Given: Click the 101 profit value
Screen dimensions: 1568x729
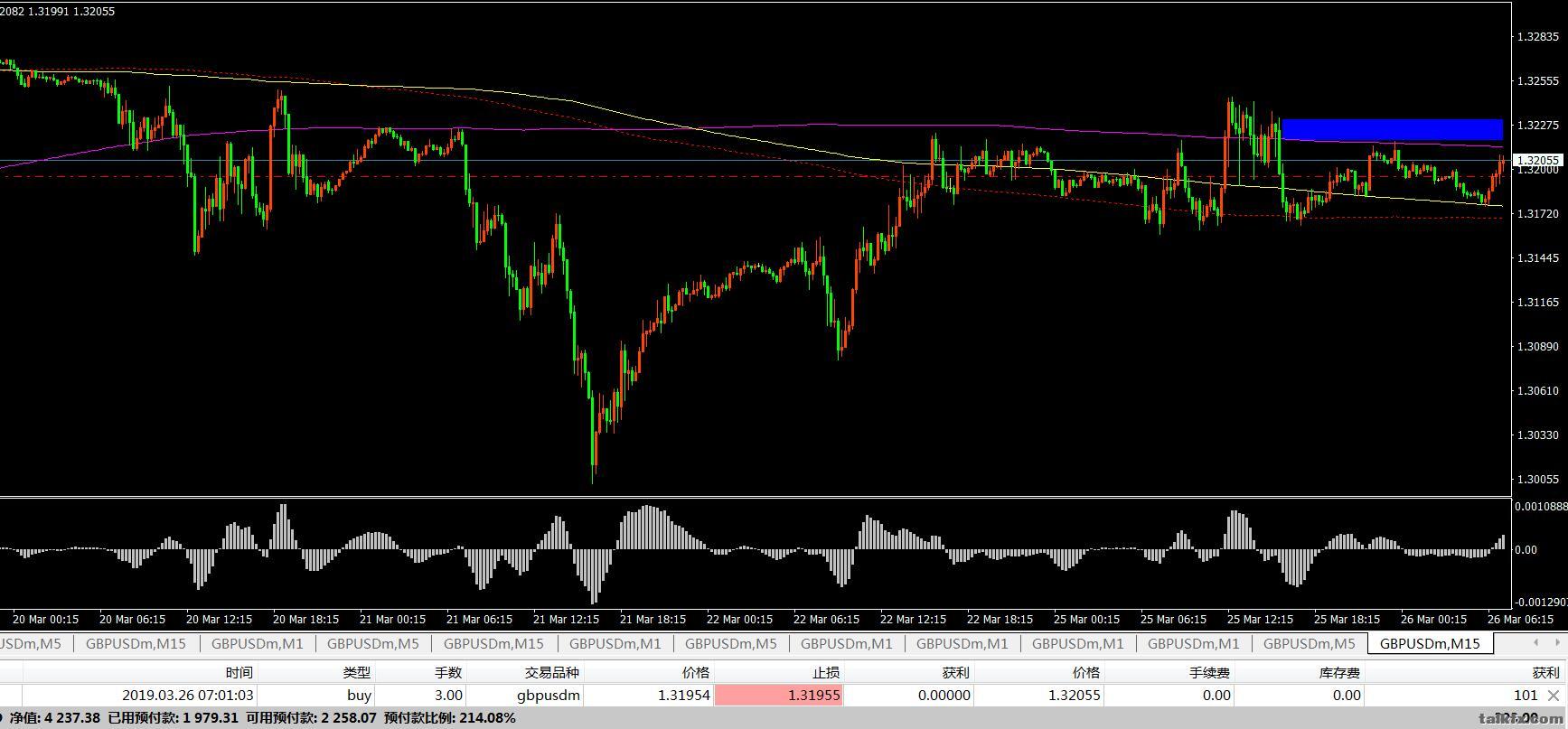Looking at the screenshot, I should click(x=1526, y=695).
